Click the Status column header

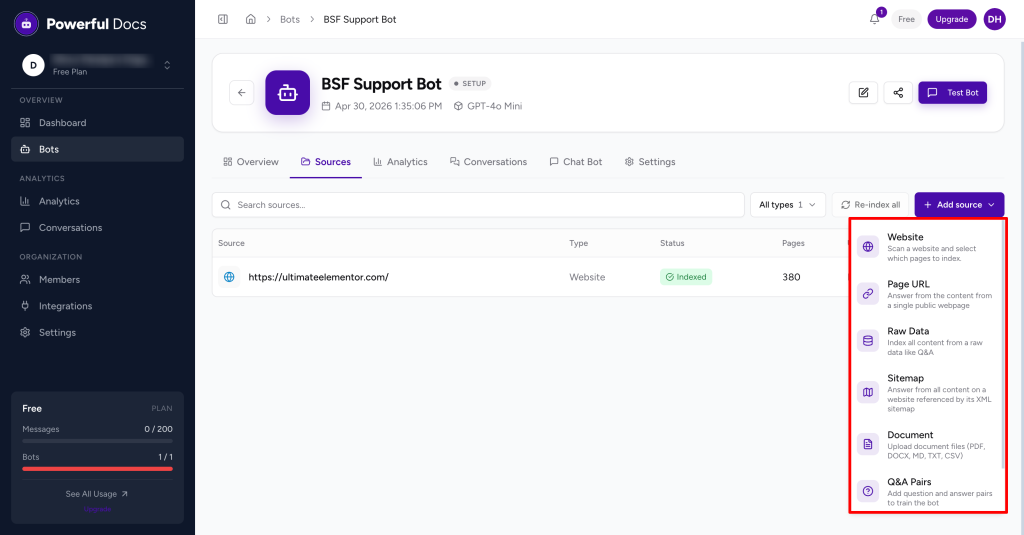pos(672,243)
